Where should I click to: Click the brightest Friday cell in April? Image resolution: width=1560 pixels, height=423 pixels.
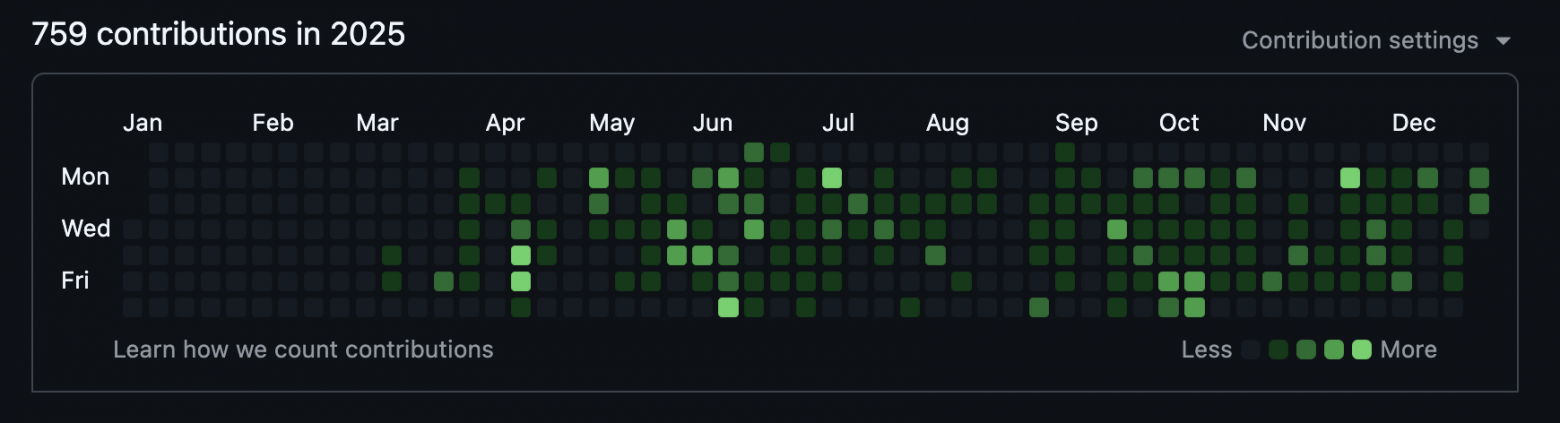(521, 281)
